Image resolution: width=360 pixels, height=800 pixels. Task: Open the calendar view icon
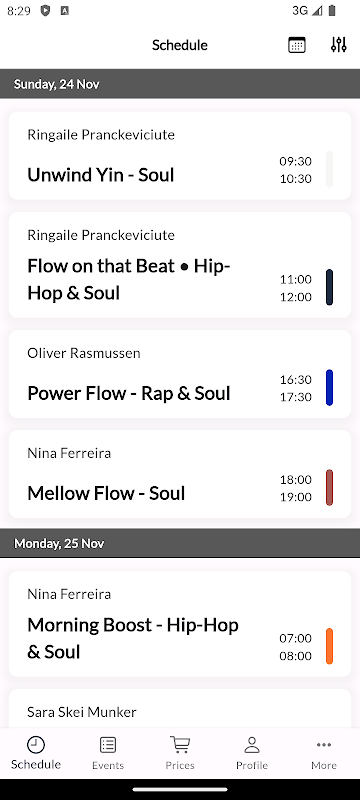297,45
